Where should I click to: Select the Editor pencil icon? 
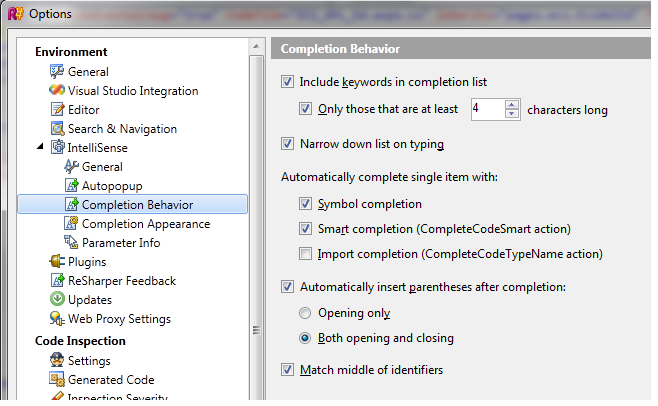pos(57,109)
